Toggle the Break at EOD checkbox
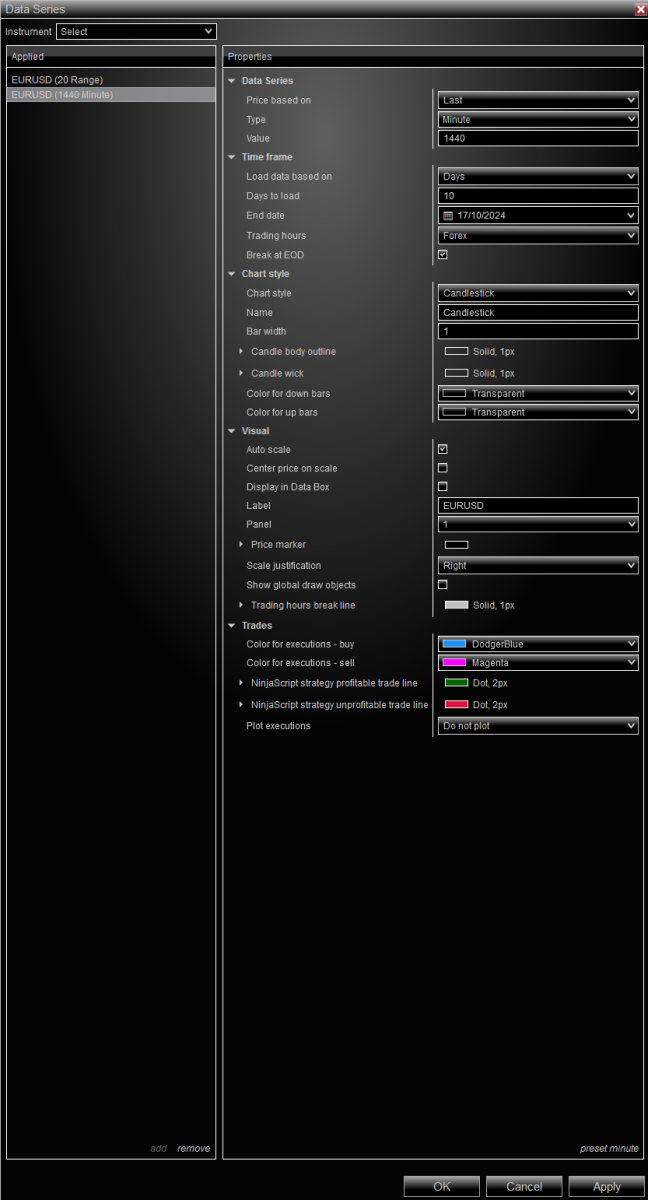This screenshot has height=1200, width=648. click(443, 254)
